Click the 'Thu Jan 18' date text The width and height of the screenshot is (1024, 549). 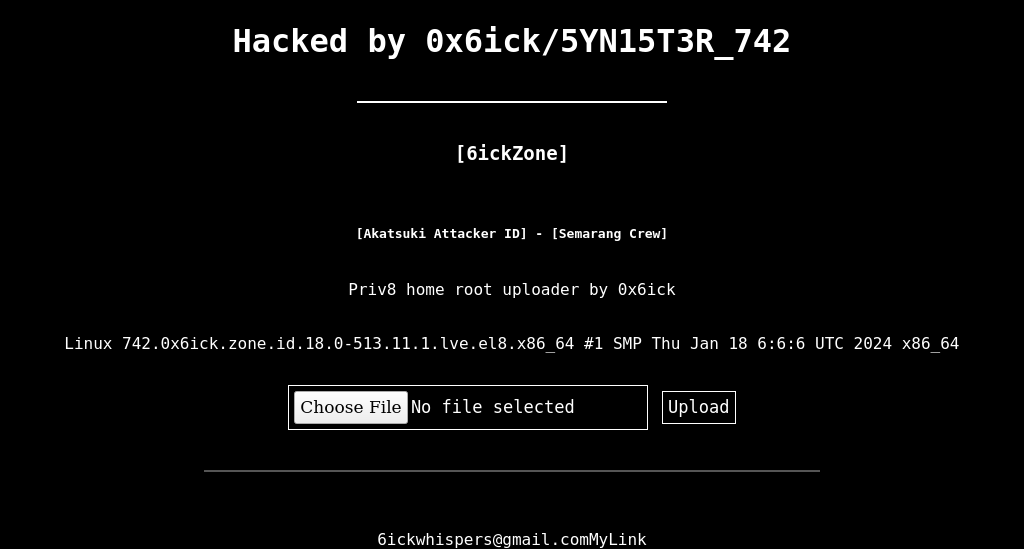[x=699, y=344]
